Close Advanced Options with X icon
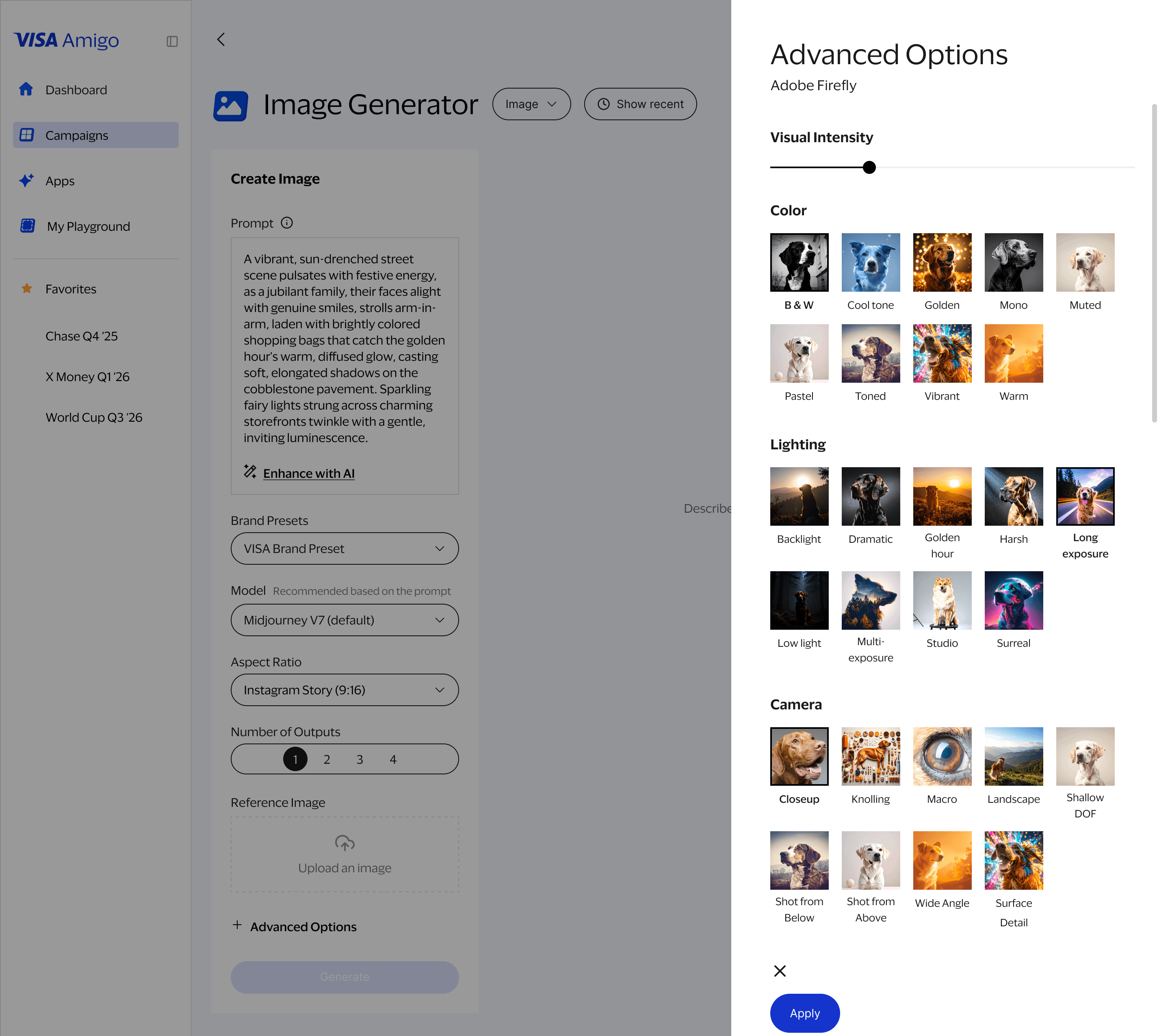The width and height of the screenshot is (1170, 1036). point(780,971)
